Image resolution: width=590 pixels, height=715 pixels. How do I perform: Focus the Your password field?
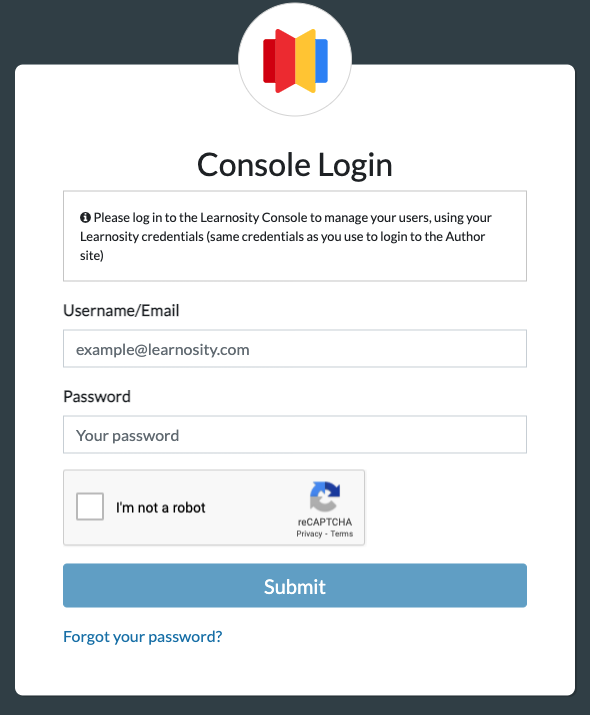(x=295, y=435)
